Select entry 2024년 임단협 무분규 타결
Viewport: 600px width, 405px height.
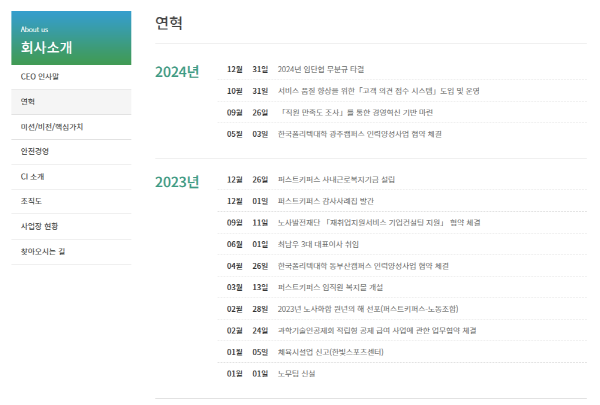[x=321, y=69]
